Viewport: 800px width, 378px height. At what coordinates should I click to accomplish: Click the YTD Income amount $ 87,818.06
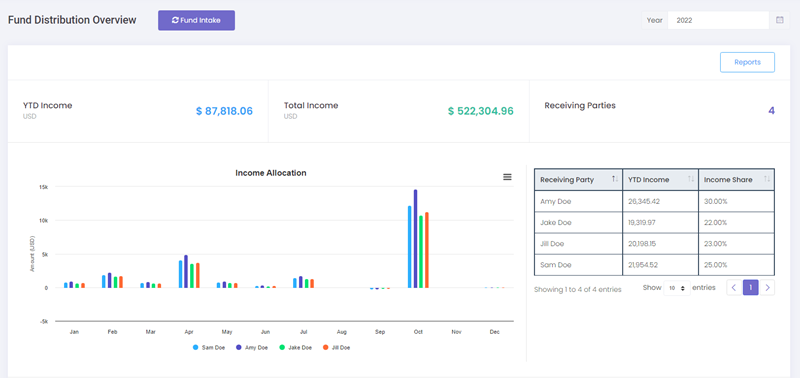[224, 111]
